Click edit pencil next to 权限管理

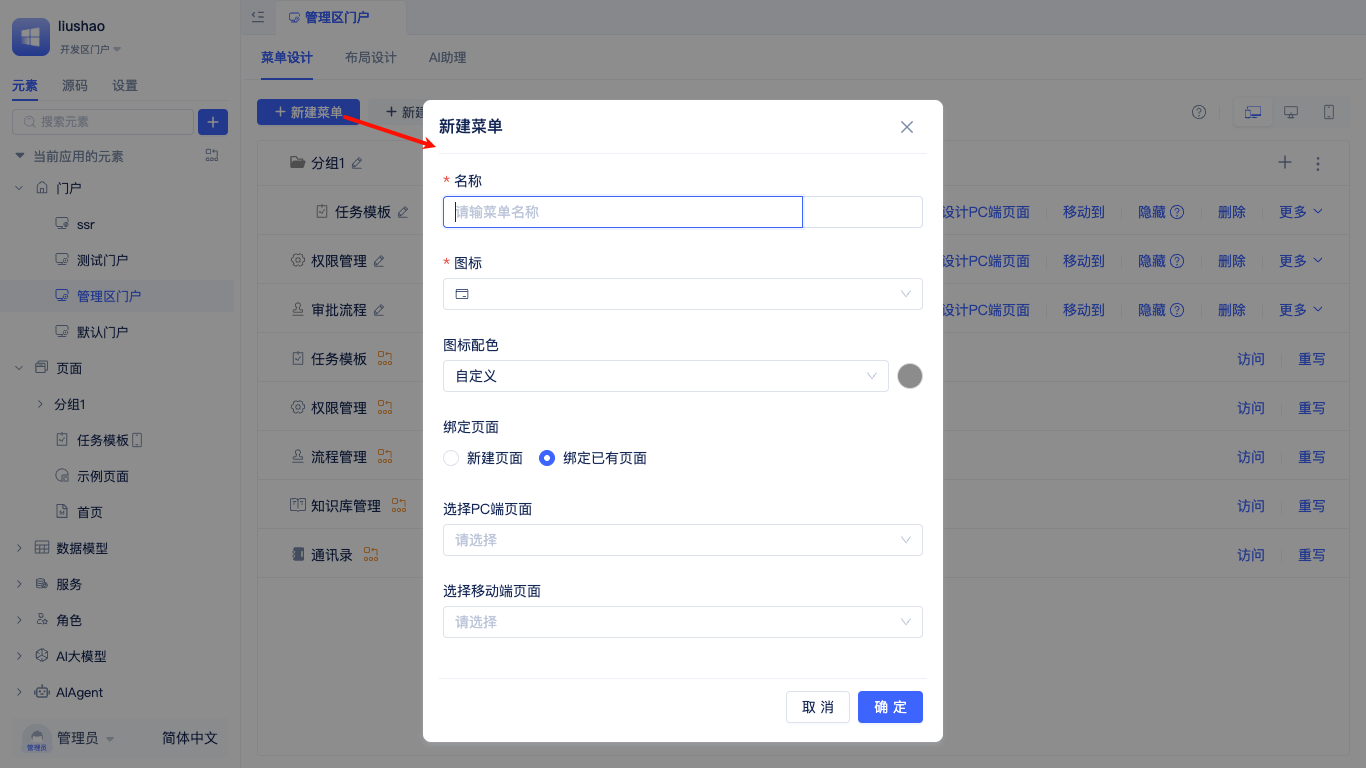pos(379,261)
